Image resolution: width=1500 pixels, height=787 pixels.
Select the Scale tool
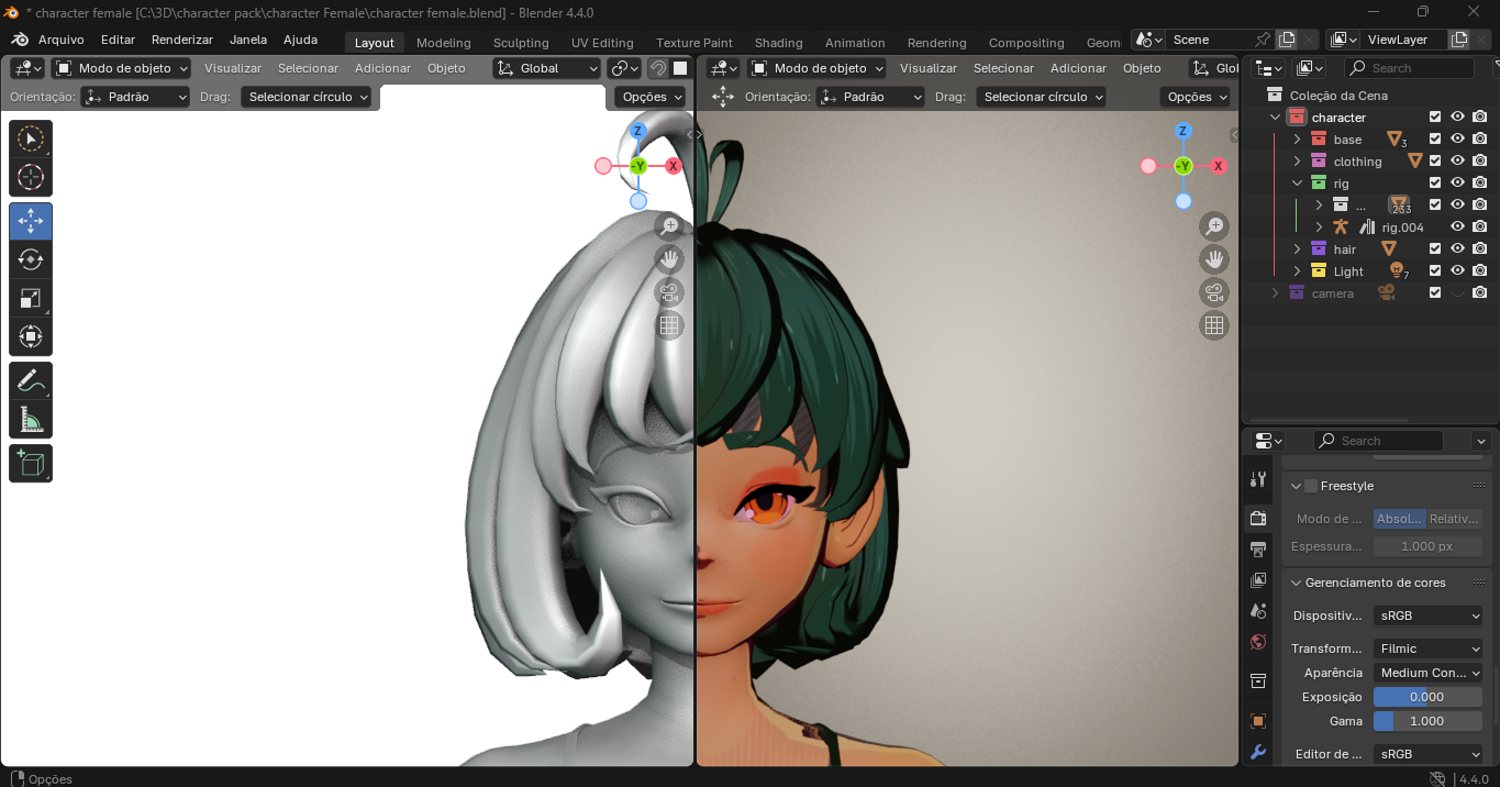[x=30, y=298]
